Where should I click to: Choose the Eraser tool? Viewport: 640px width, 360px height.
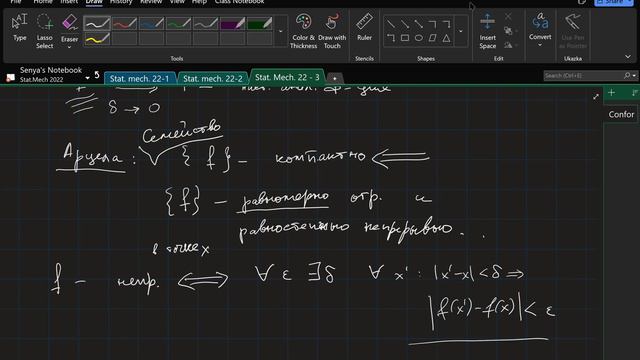(x=69, y=27)
